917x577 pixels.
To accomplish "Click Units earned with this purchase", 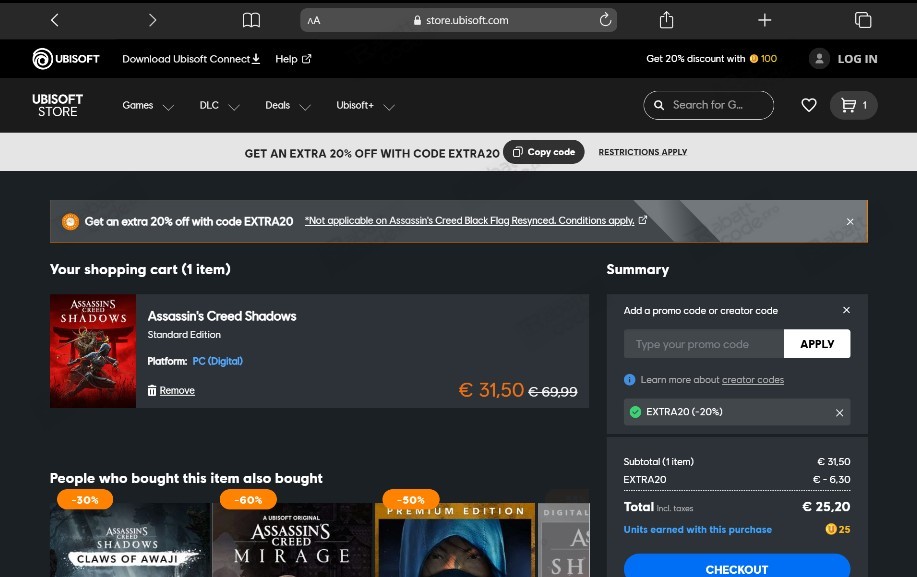I will [x=697, y=530].
